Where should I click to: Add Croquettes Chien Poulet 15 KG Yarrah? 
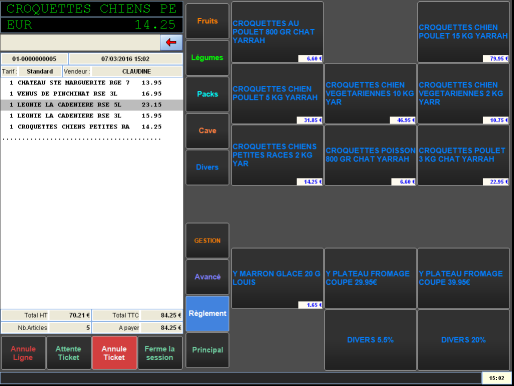click(x=463, y=32)
